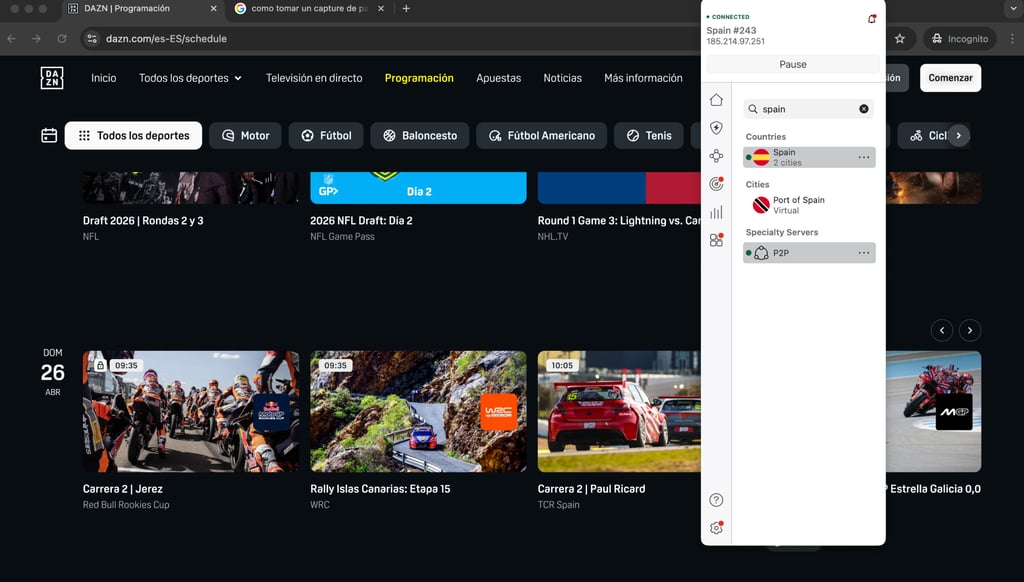Click the Spain #243 server name
Image resolution: width=1024 pixels, height=582 pixels.
click(731, 30)
